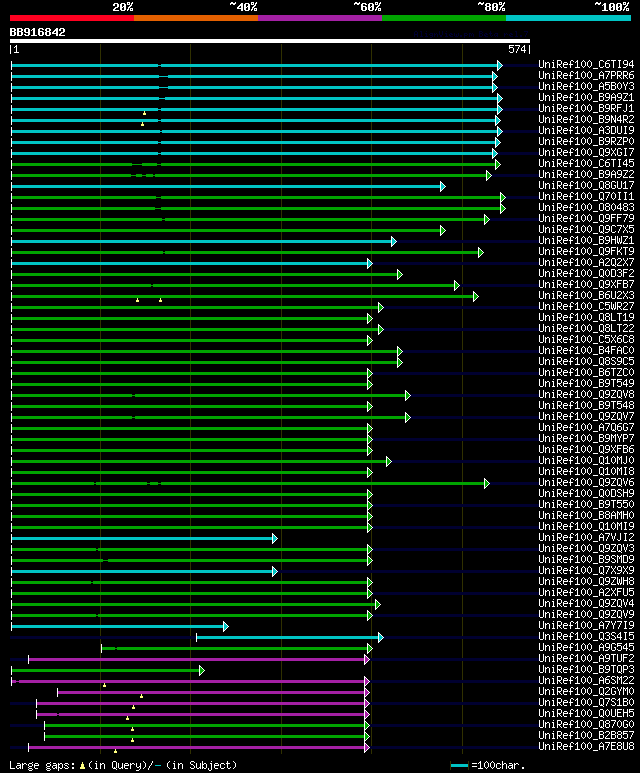The width and height of the screenshot is (640, 773).
Task: Select hit label UniRef100_B9SMD9
Action: click(x=586, y=560)
